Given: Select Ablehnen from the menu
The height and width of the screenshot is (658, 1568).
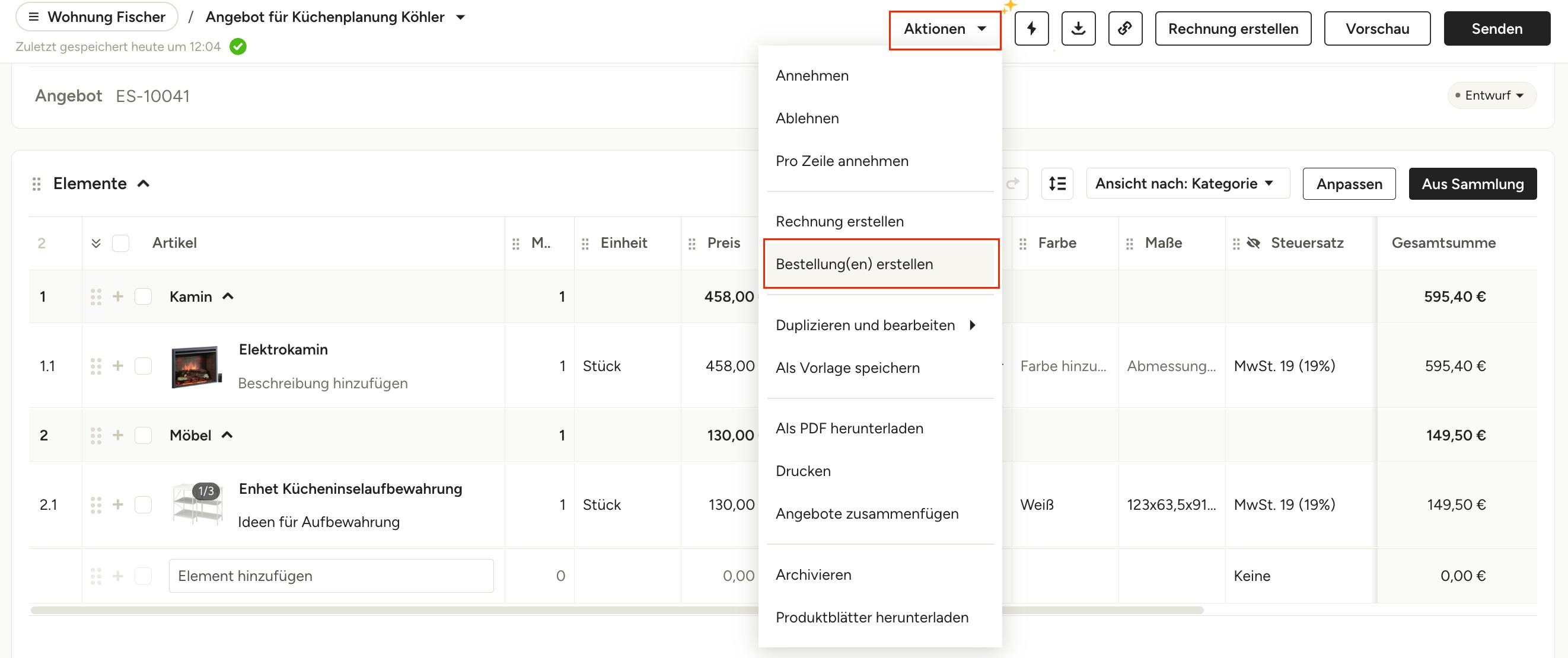Looking at the screenshot, I should pyautogui.click(x=879, y=118).
